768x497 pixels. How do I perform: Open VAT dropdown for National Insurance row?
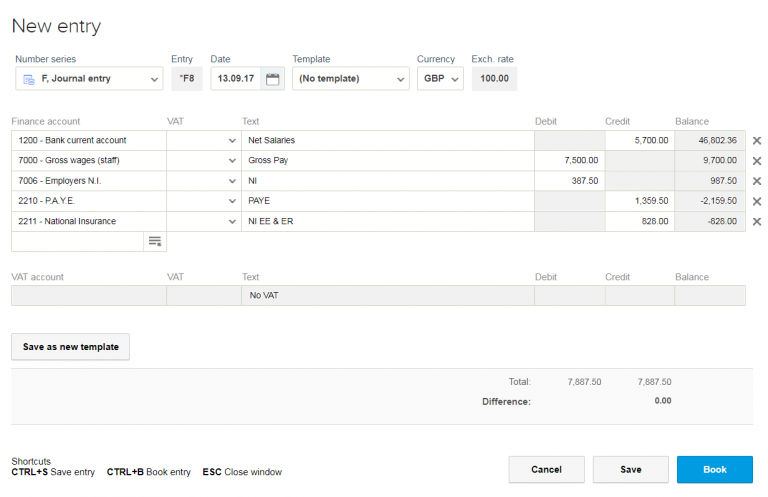coord(232,222)
